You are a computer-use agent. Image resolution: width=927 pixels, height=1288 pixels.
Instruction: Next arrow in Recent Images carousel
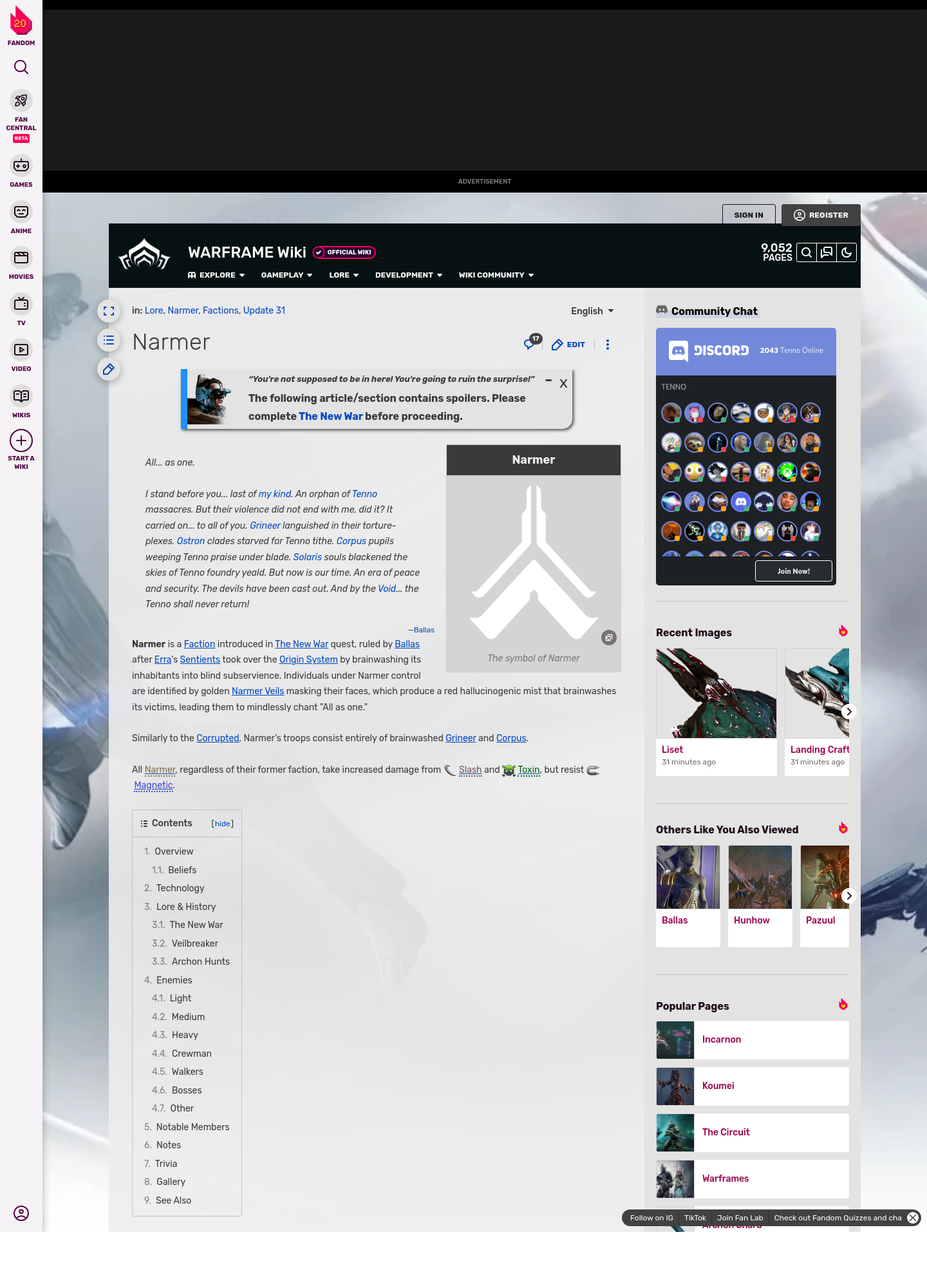click(849, 712)
